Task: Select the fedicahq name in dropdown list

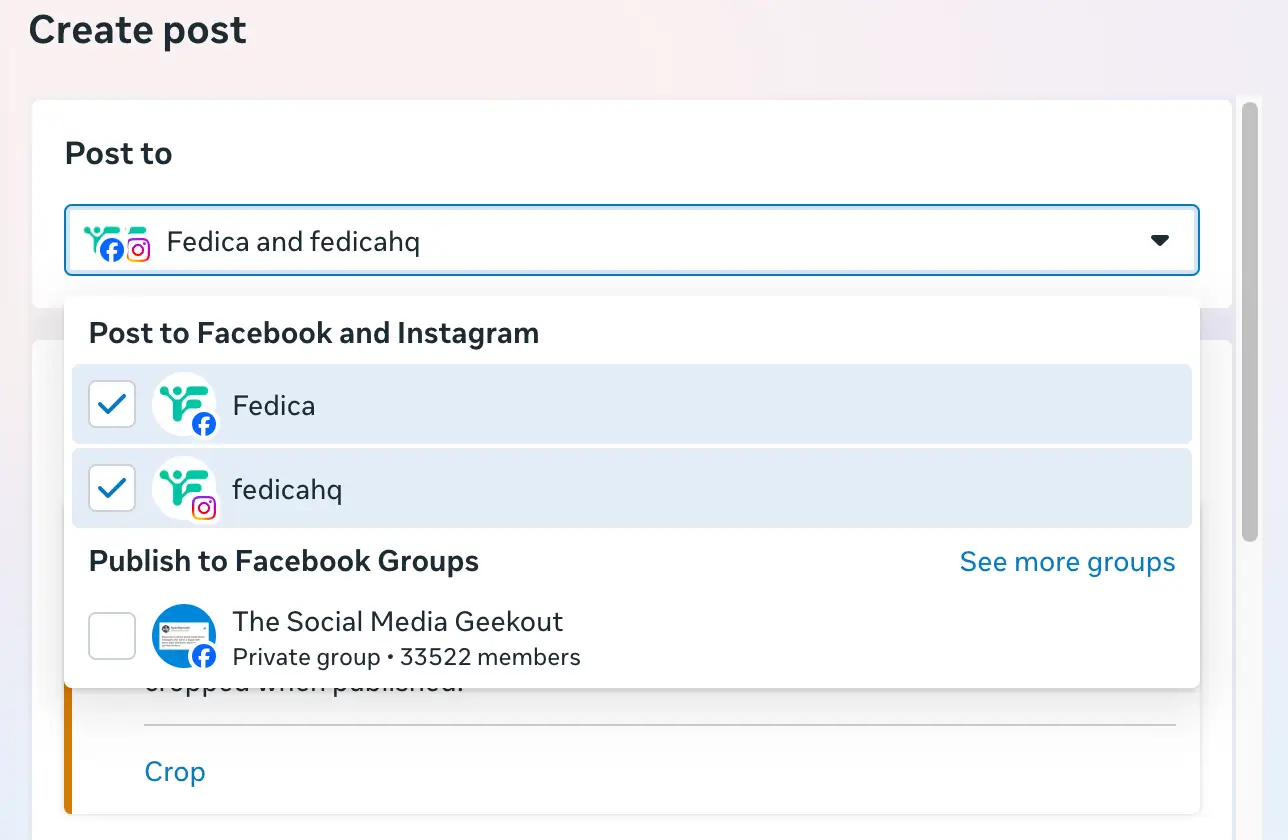Action: pyautogui.click(x=287, y=490)
